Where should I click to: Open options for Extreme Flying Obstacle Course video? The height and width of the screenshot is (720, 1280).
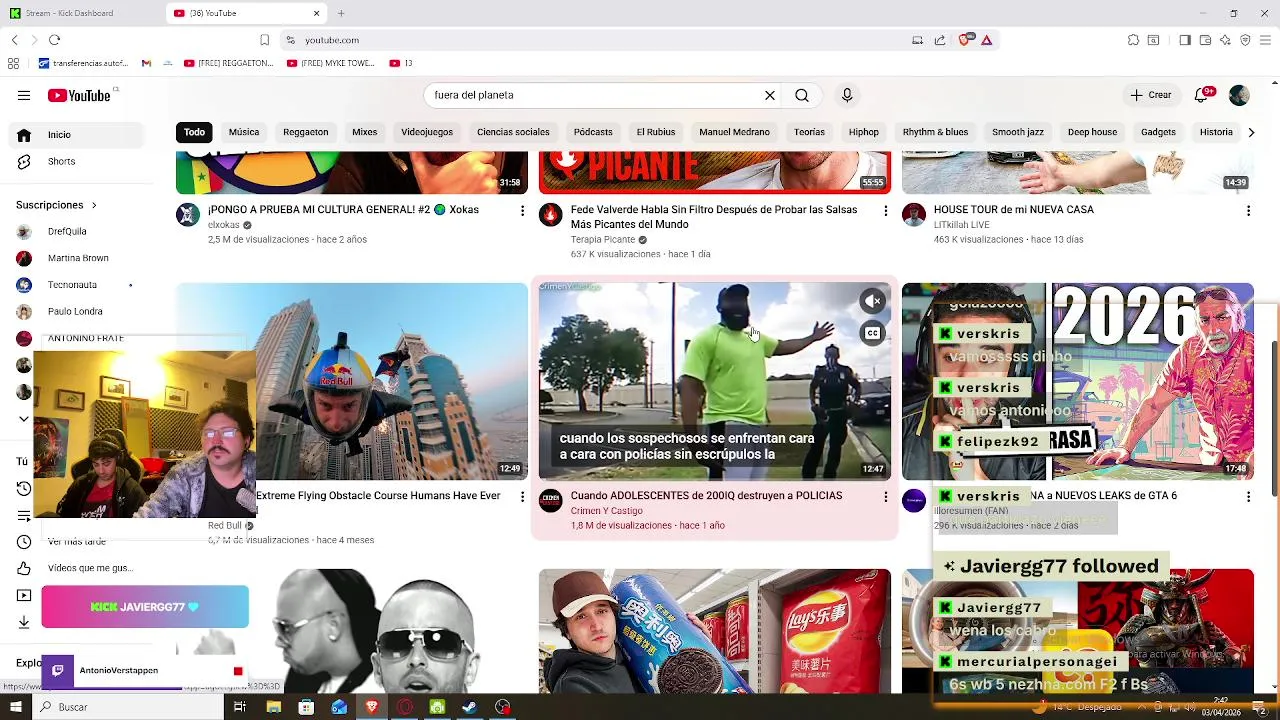522,497
